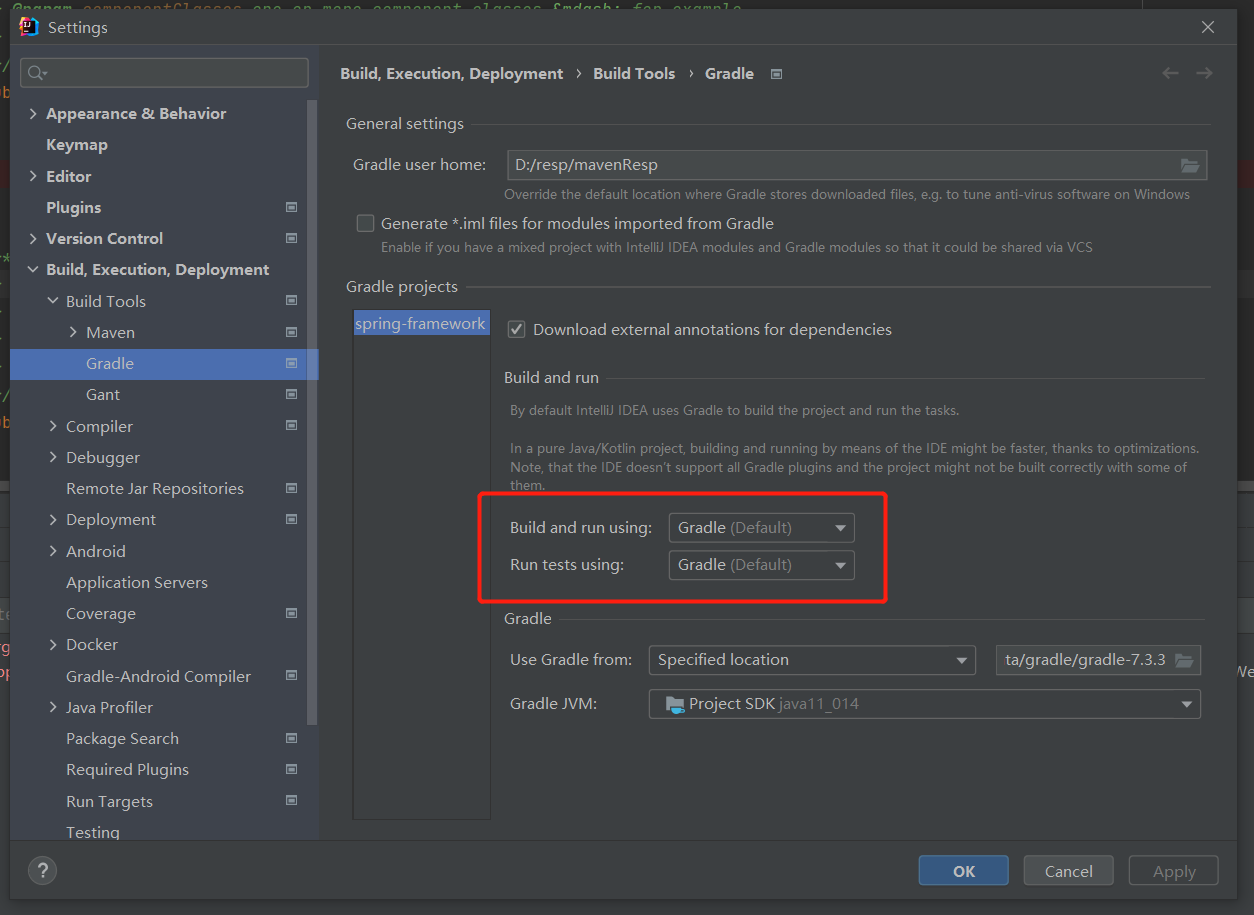The height and width of the screenshot is (915, 1254).
Task: Click the project-level icon beside Gradle breadcrumb
Action: [x=776, y=74]
